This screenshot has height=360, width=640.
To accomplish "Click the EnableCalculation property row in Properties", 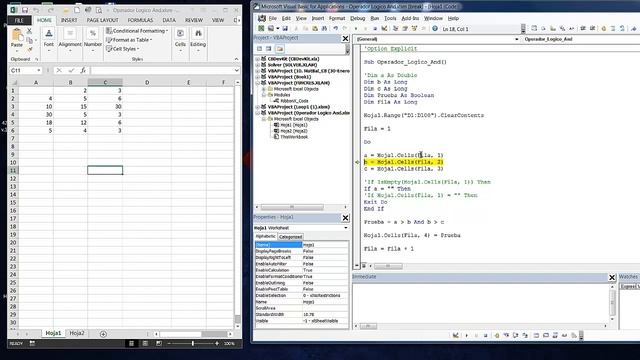I will (x=302, y=270).
